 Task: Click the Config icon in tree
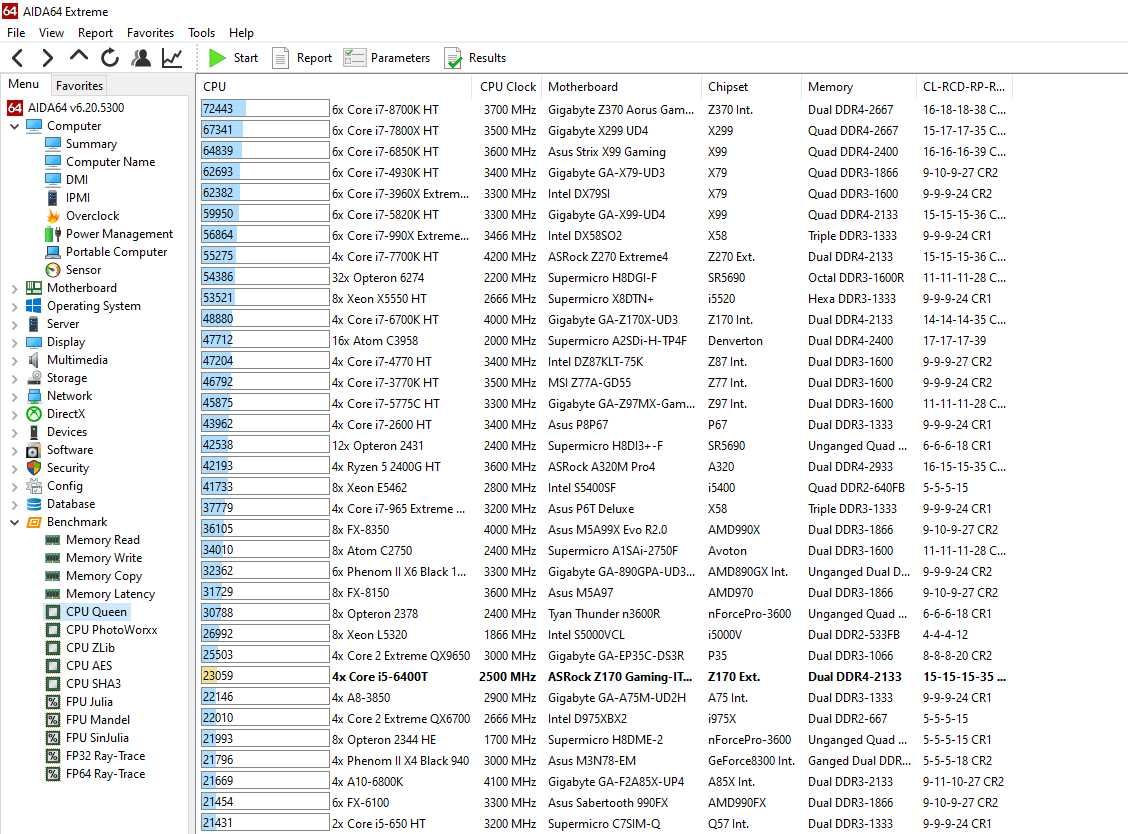(x=34, y=486)
